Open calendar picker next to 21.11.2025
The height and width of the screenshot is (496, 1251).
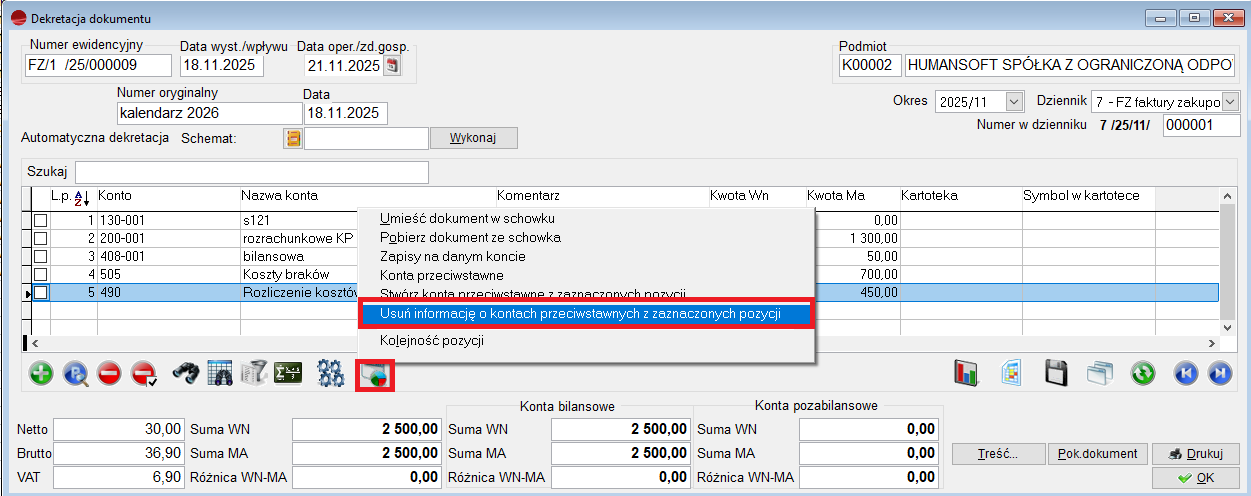pyautogui.click(x=392, y=66)
